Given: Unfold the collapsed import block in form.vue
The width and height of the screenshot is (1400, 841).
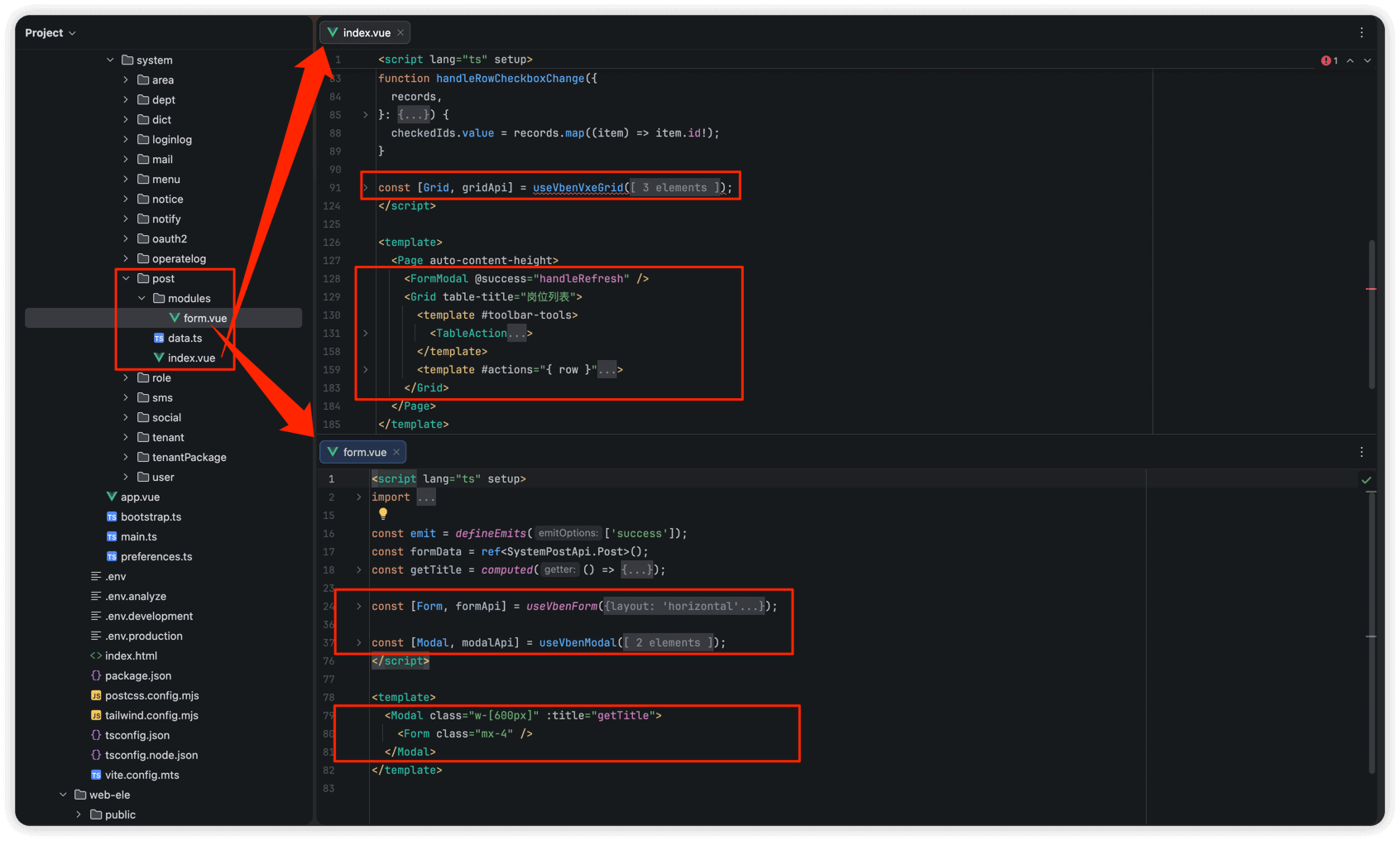Looking at the screenshot, I should (358, 497).
